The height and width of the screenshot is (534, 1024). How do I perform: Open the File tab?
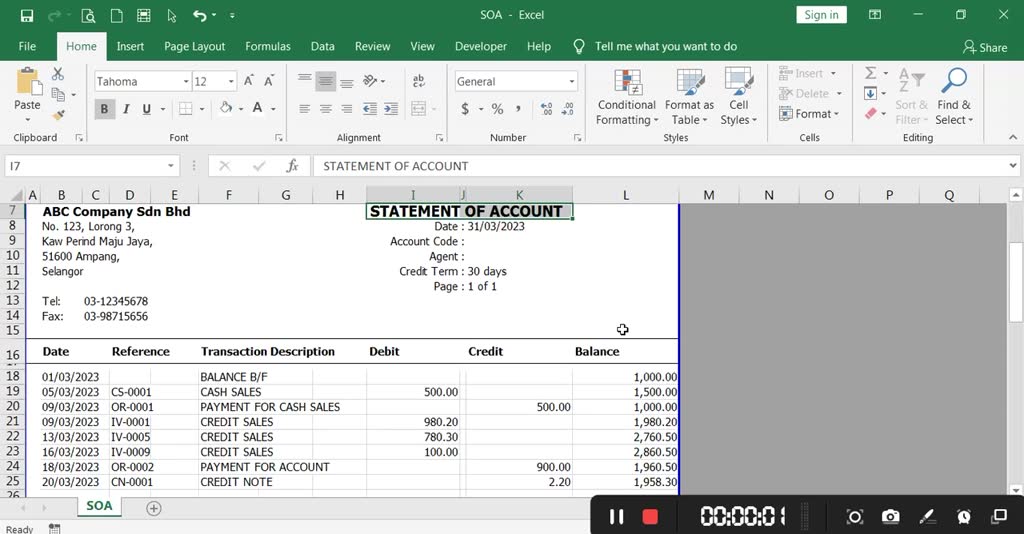tap(27, 46)
